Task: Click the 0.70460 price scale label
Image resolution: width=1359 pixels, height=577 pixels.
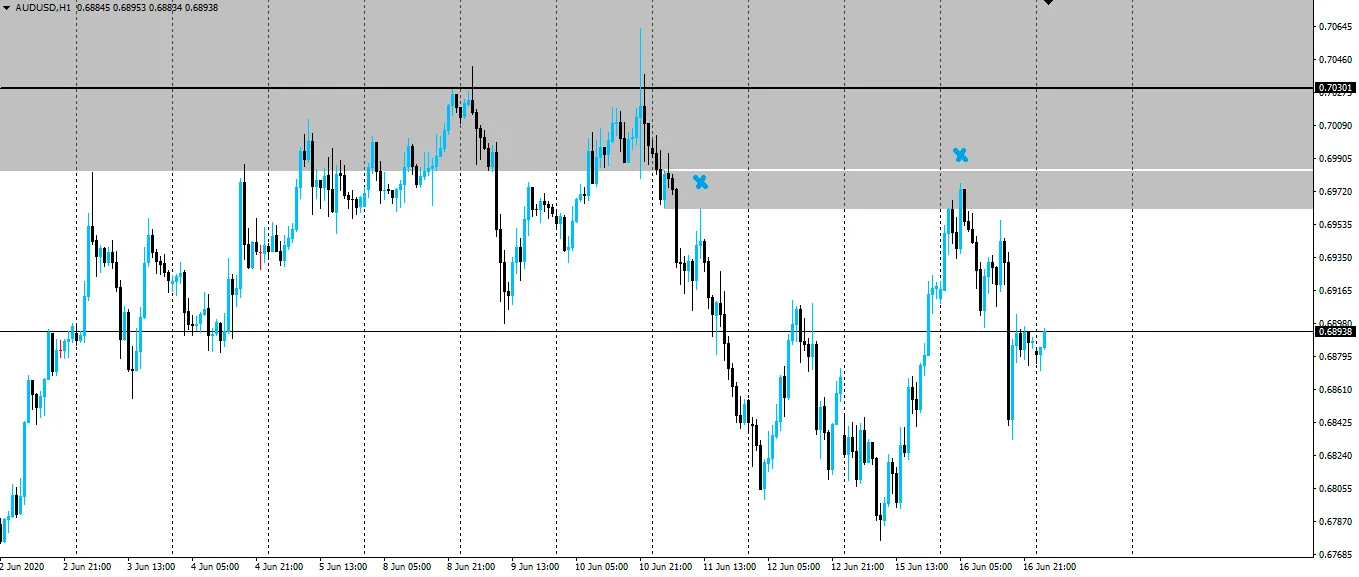Action: coord(1336,60)
